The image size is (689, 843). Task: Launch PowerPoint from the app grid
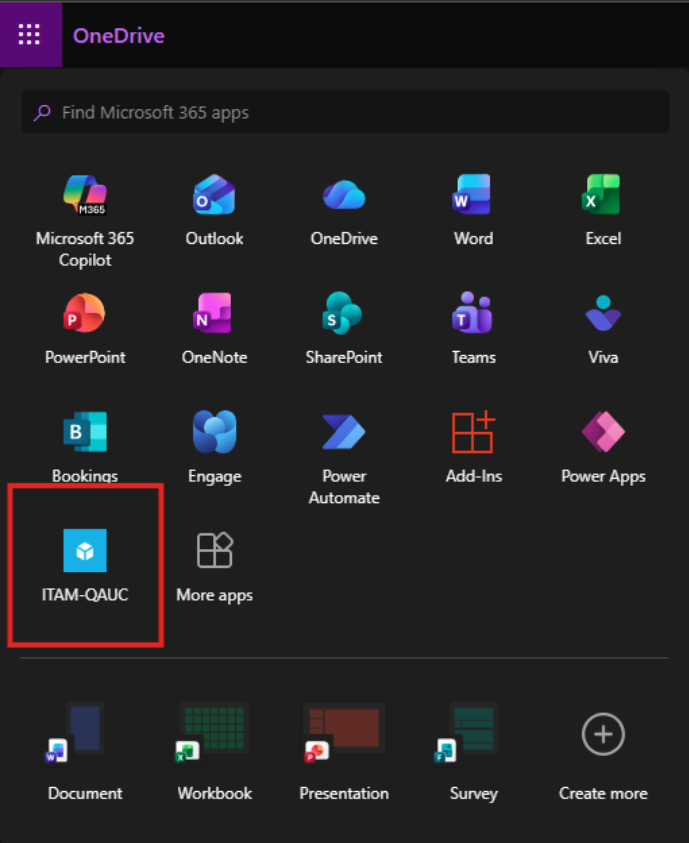[85, 315]
